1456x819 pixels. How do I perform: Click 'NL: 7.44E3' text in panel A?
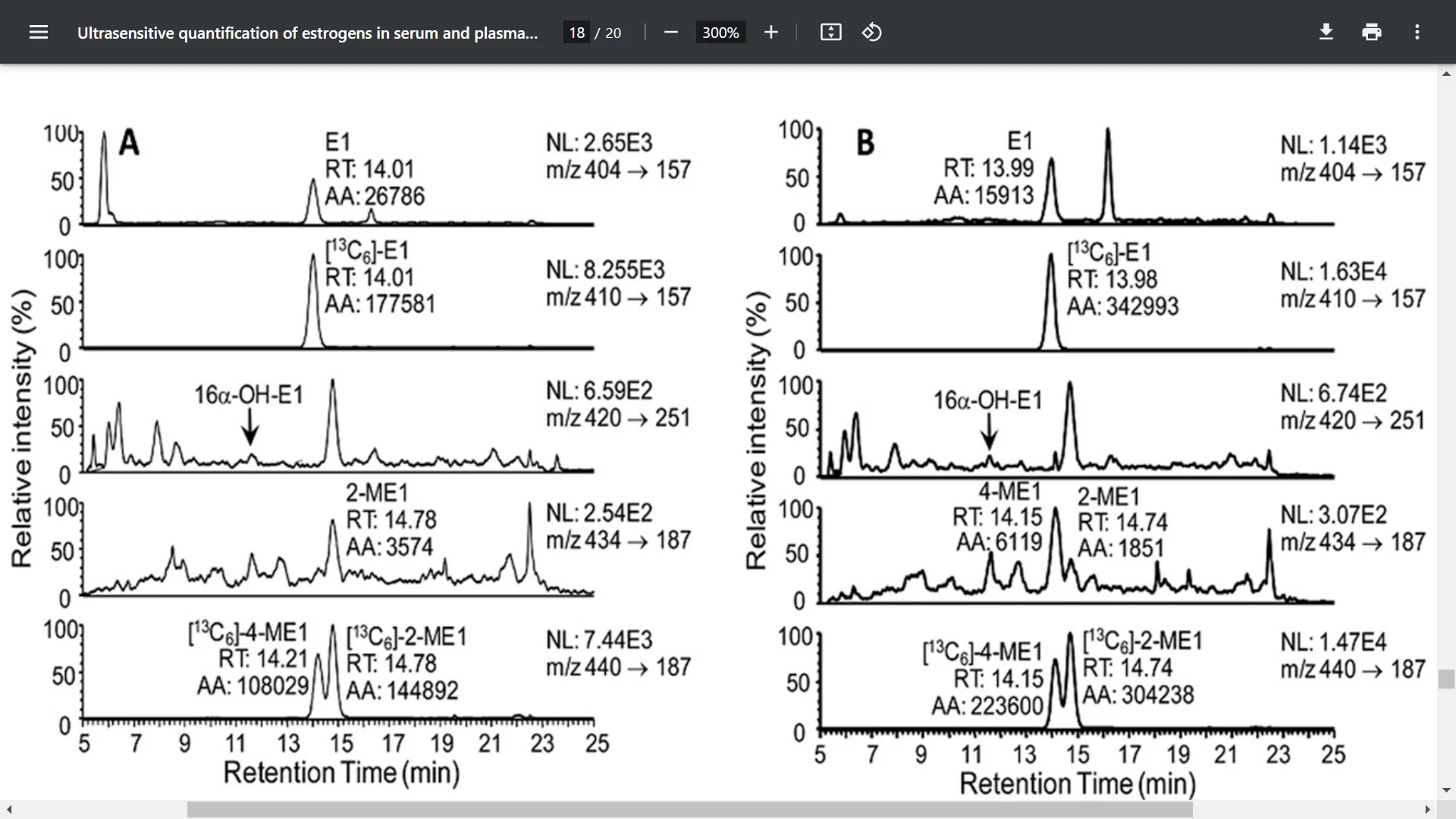[599, 640]
